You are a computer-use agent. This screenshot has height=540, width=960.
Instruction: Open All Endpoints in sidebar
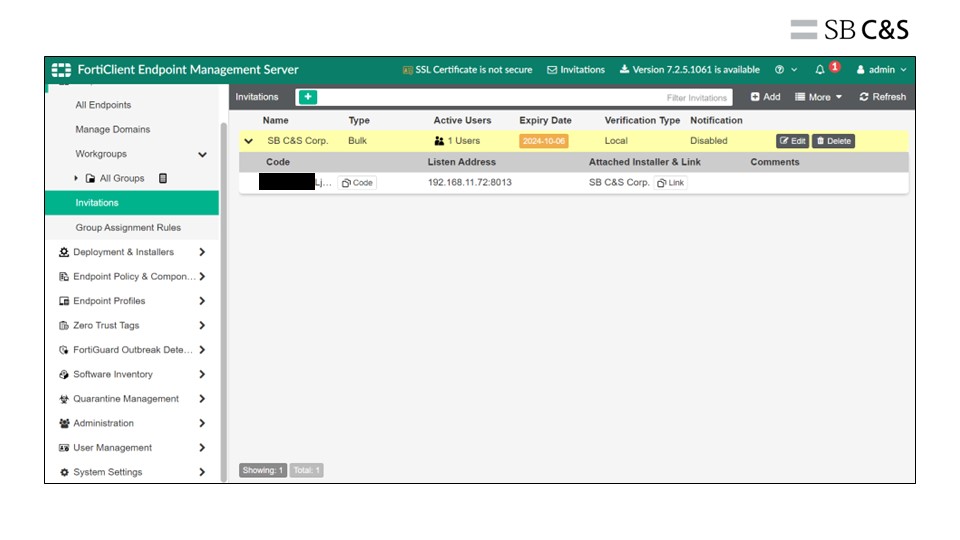coord(103,105)
